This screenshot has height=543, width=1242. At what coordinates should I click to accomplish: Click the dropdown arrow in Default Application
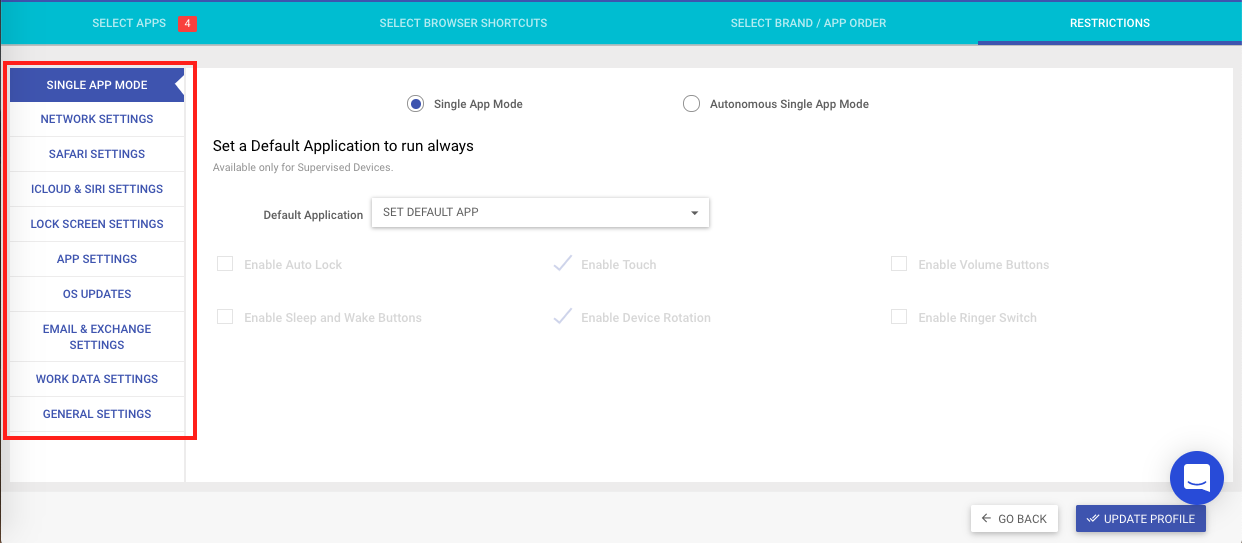(x=694, y=213)
